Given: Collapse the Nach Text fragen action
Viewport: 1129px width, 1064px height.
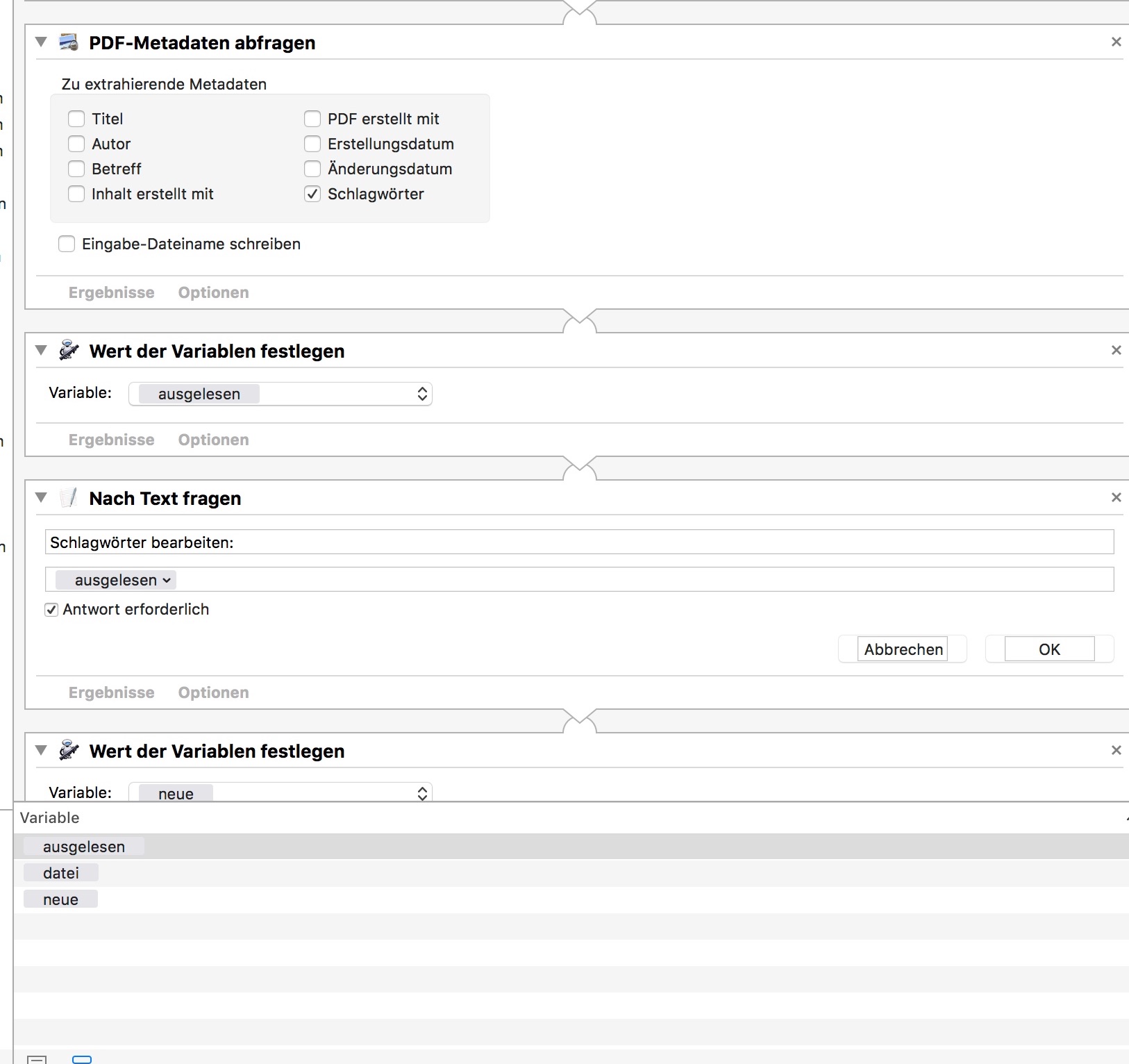Looking at the screenshot, I should pyautogui.click(x=42, y=497).
